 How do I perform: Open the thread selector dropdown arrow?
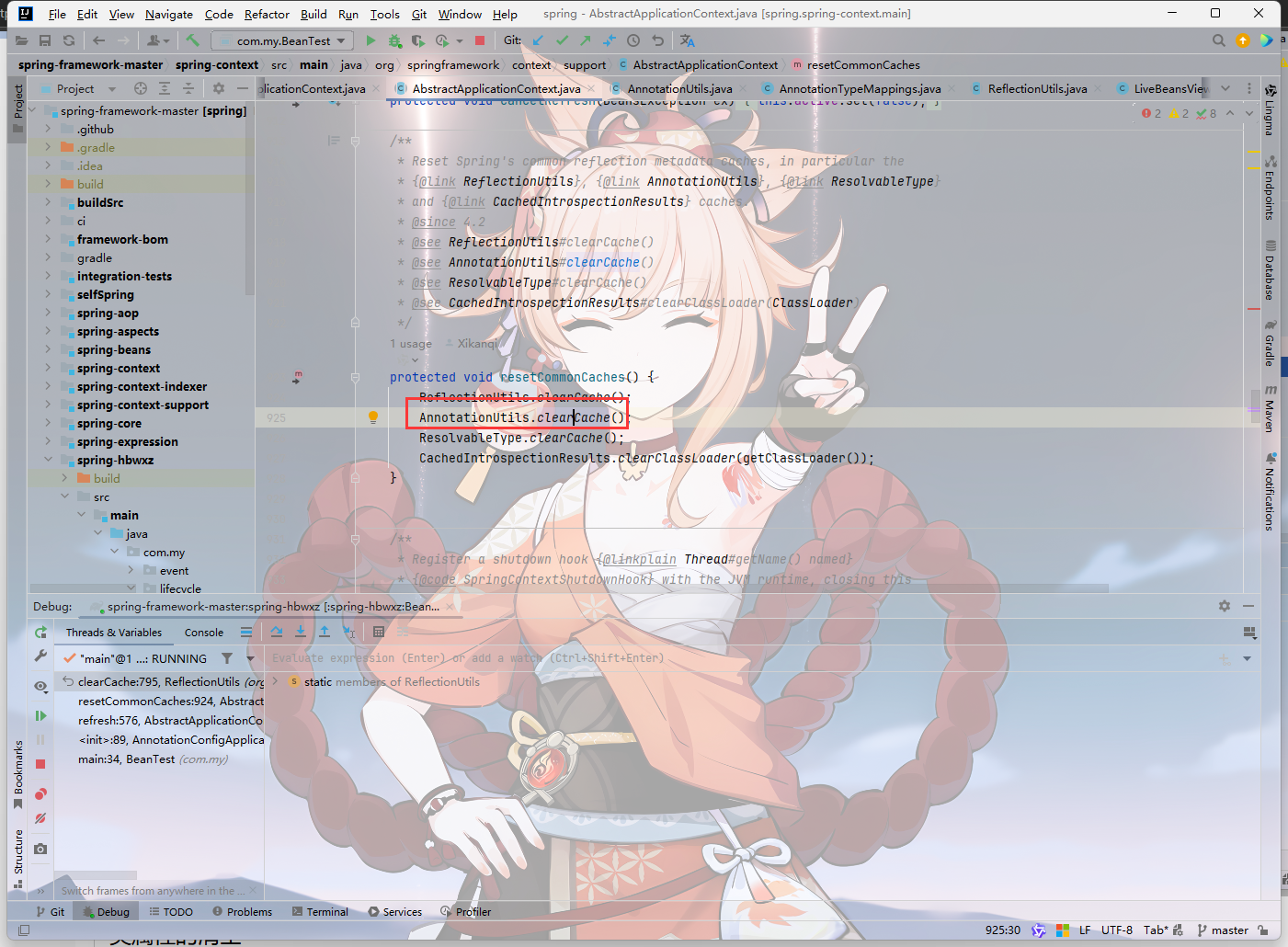(249, 658)
